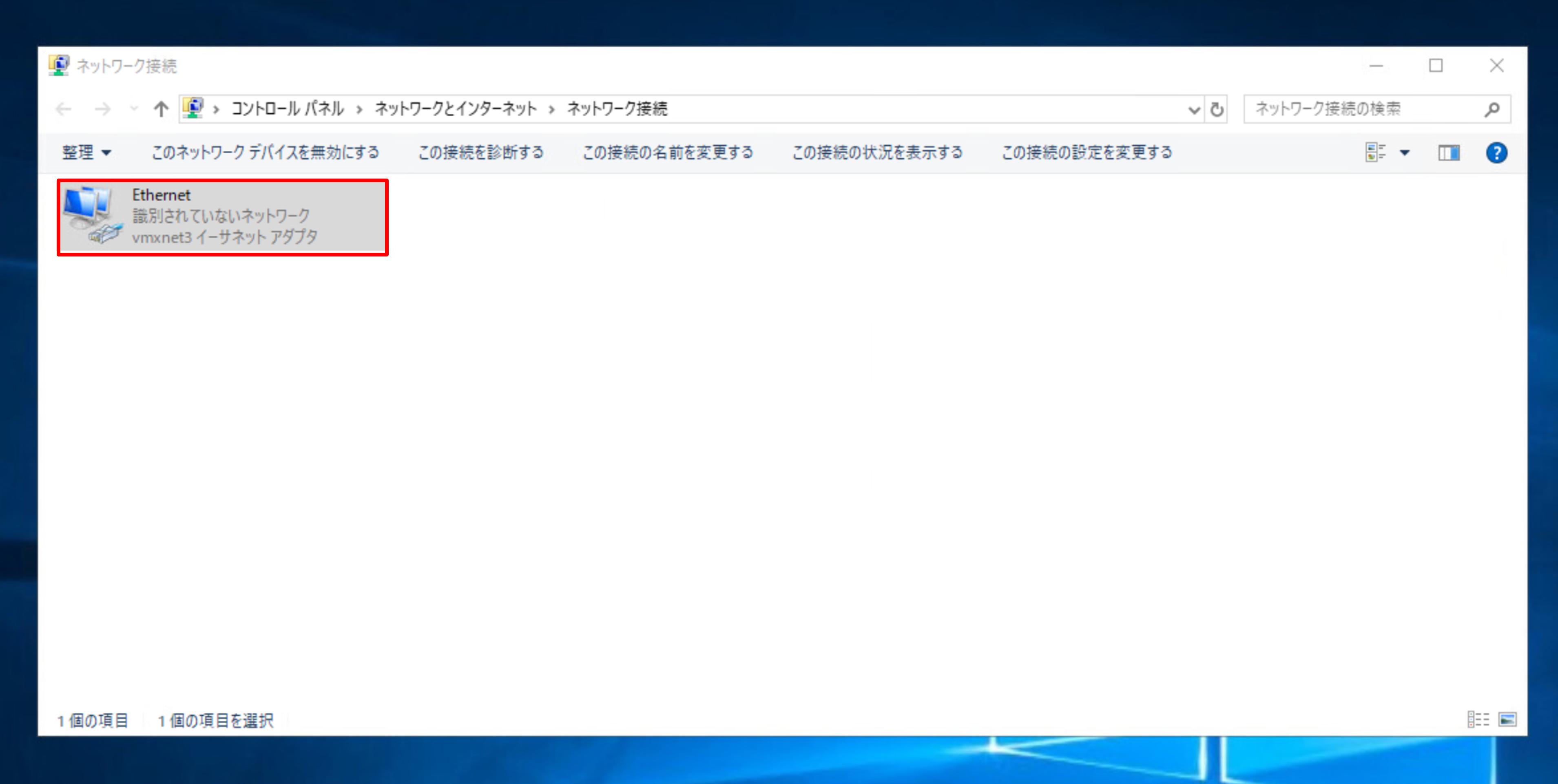Click この接続の名前を変更する
Viewport: 1558px width, 784px height.
point(668,152)
